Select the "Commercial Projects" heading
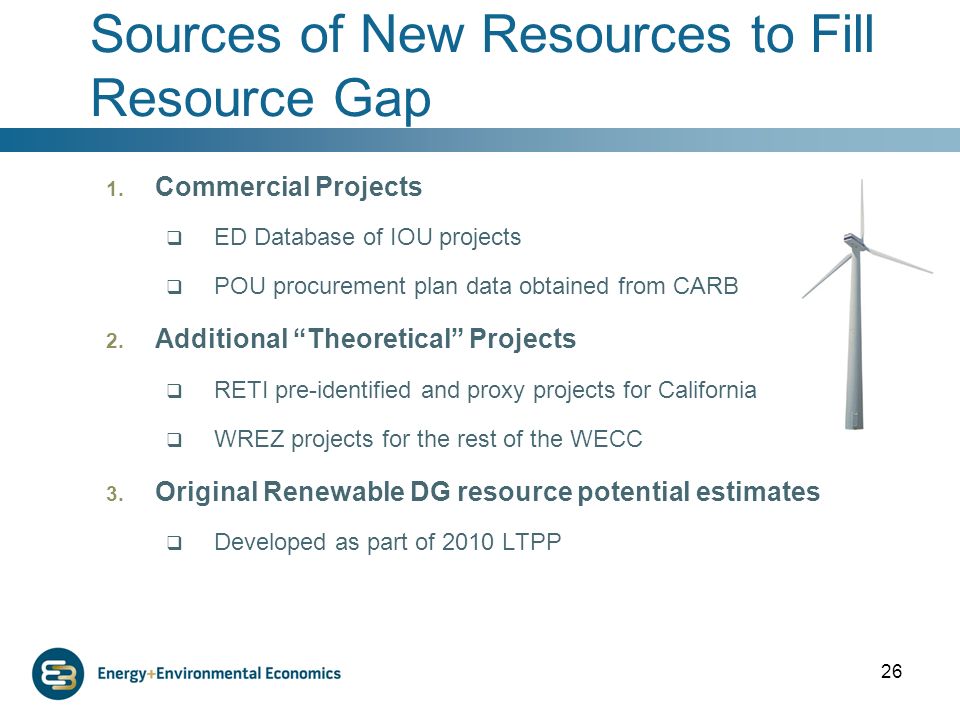 point(288,187)
